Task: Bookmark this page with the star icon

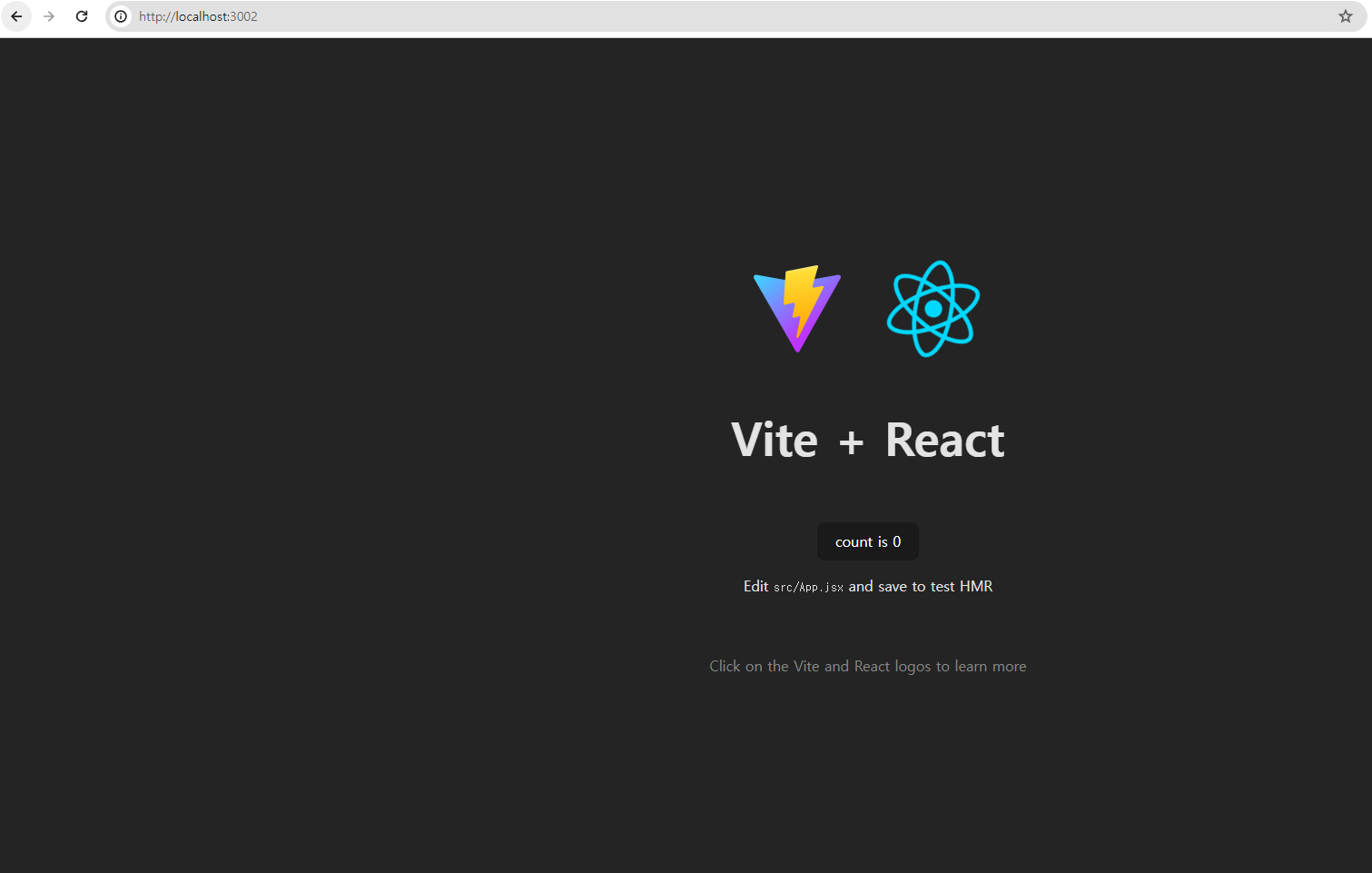Action: 1345,16
